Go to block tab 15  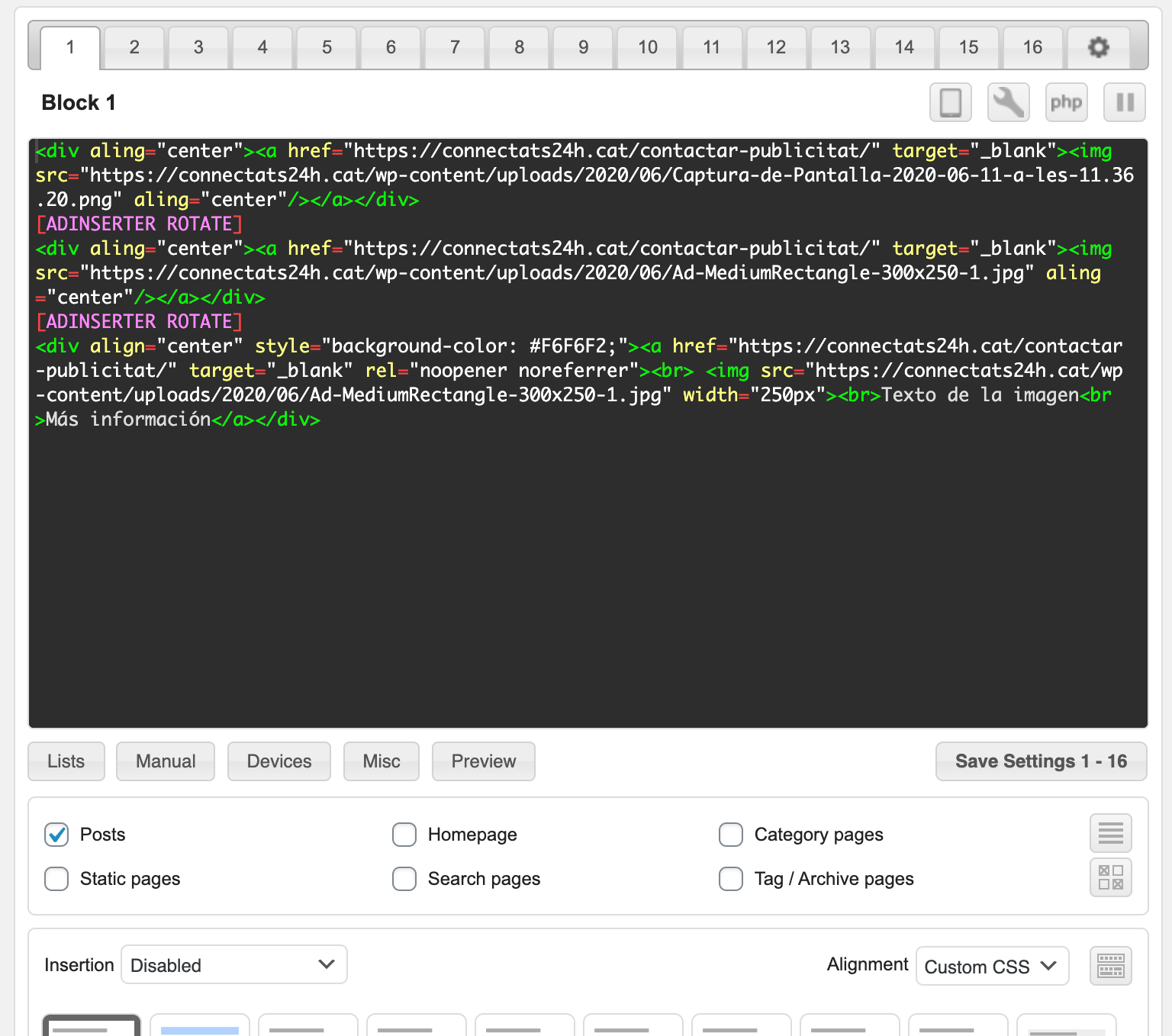[x=968, y=48]
